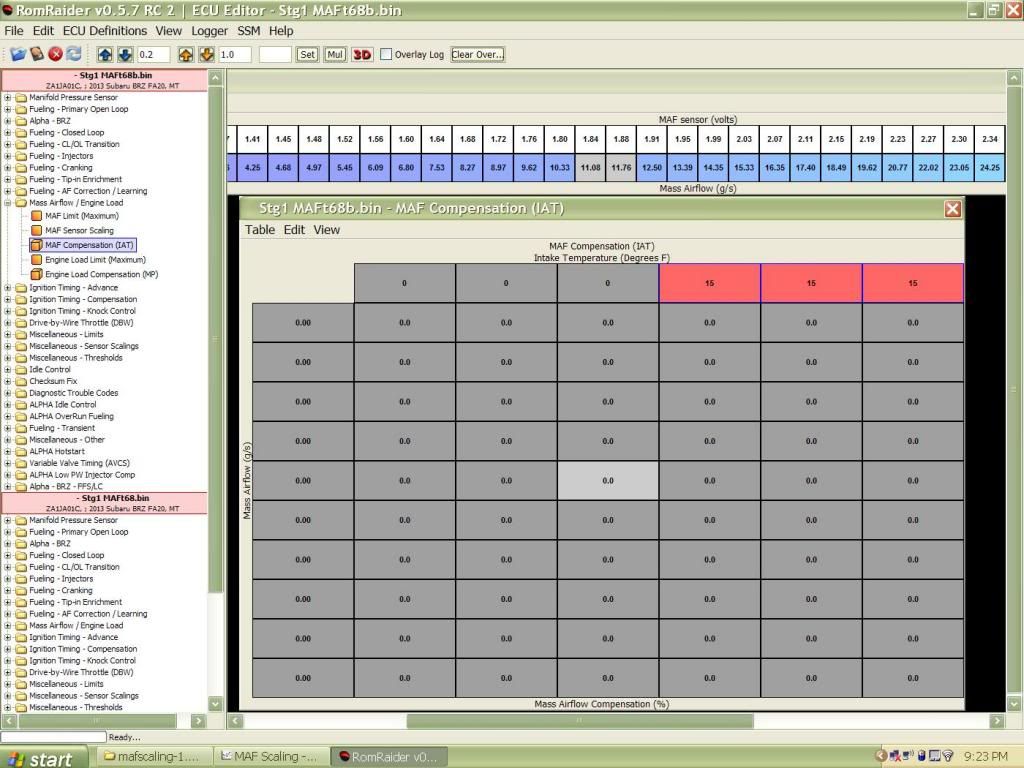Select the MAF Sensor Scaling table
1024x768 pixels.
[x=79, y=230]
